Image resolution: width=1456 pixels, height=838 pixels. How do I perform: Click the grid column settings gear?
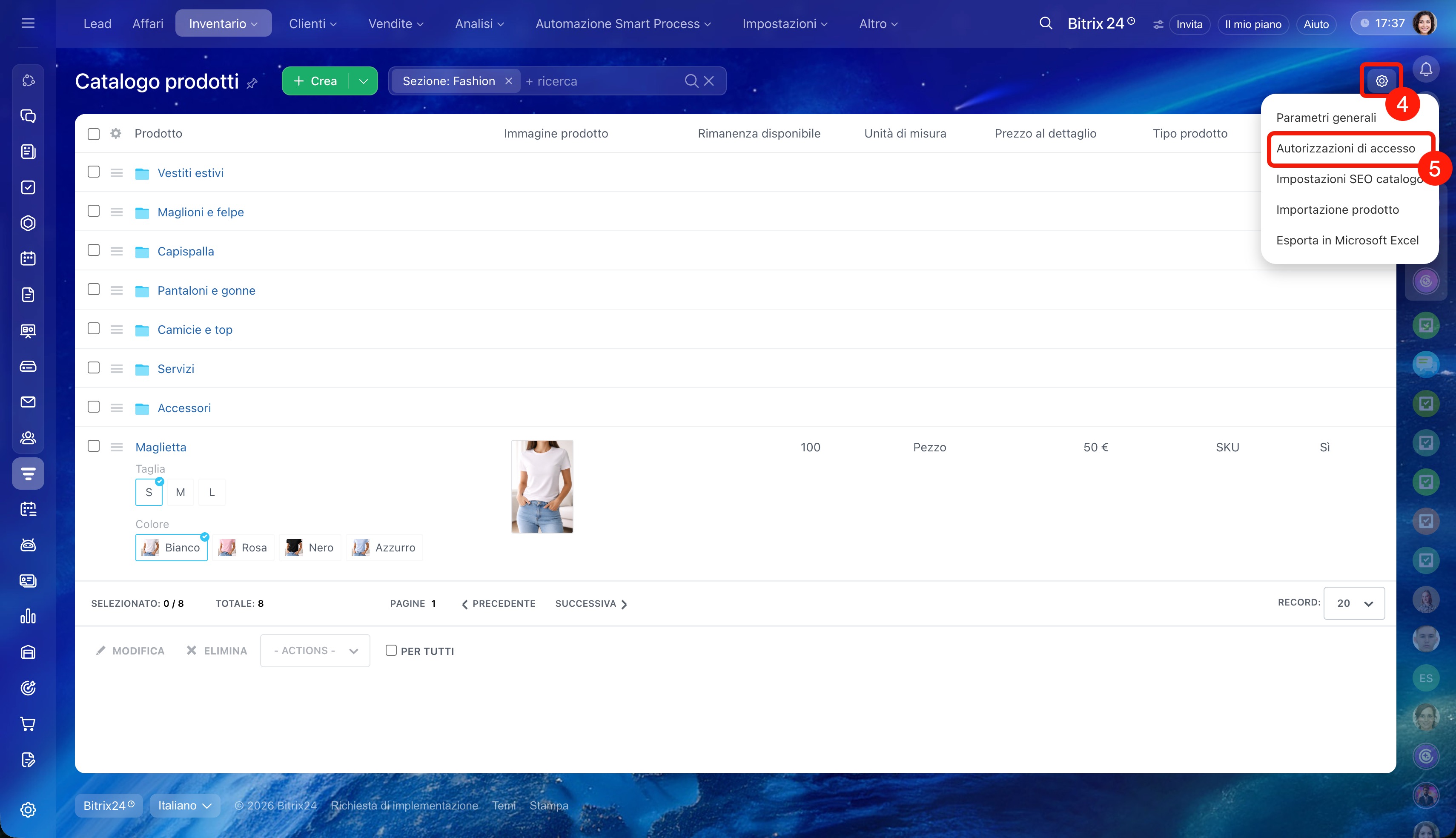click(x=116, y=134)
